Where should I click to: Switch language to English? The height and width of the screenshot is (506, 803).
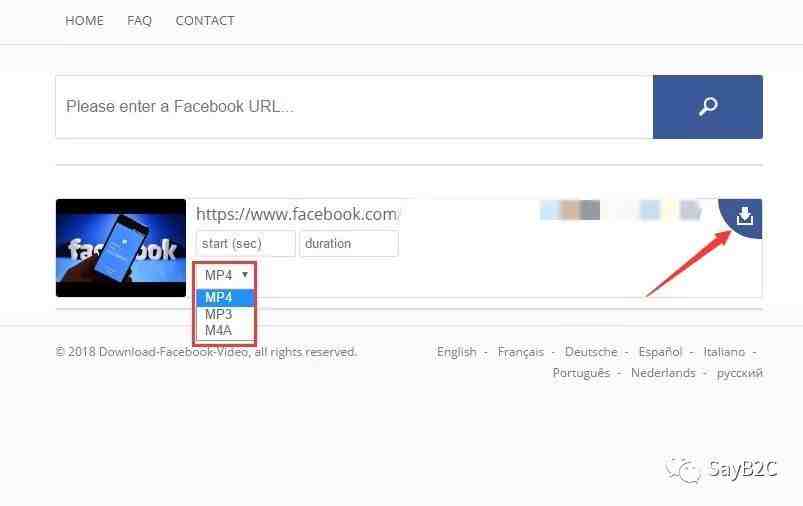coord(456,352)
